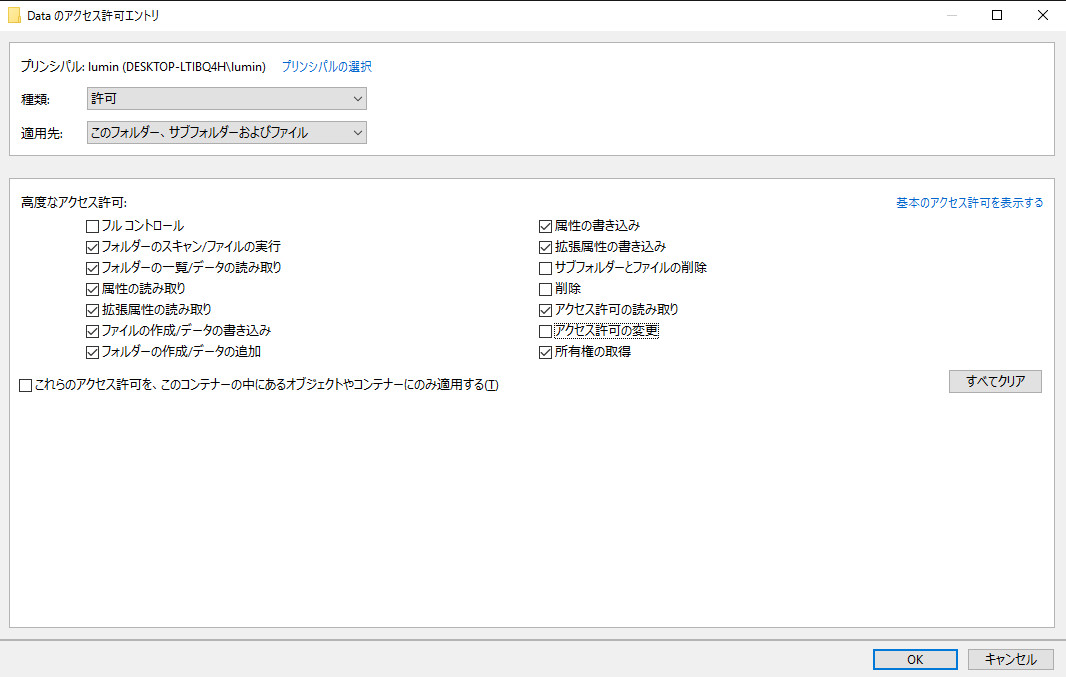Enable サブフォルダーとファイルの削除 permission
The image size is (1066, 677).
[x=545, y=268]
